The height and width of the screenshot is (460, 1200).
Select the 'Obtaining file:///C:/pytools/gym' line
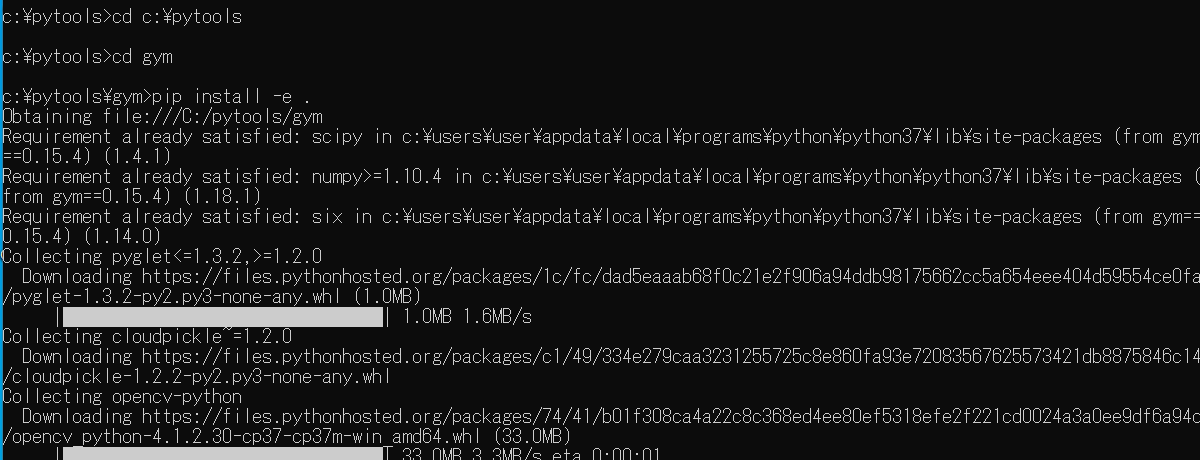(x=162, y=117)
